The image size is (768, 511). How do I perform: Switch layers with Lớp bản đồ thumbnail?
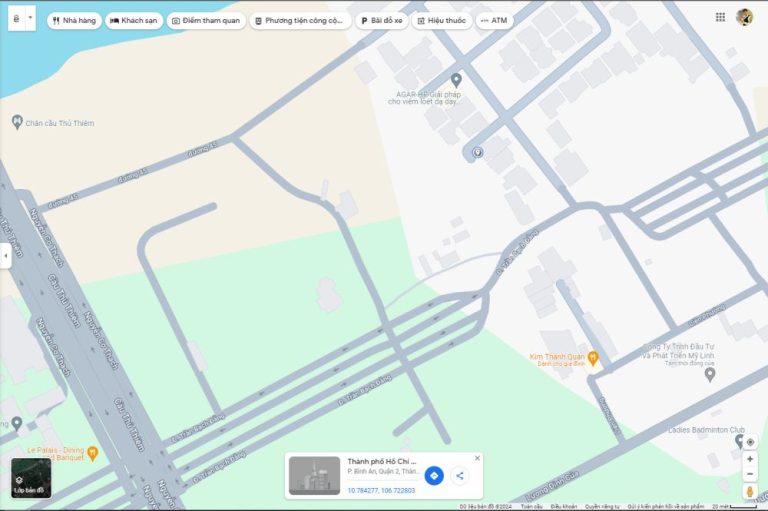(x=31, y=478)
